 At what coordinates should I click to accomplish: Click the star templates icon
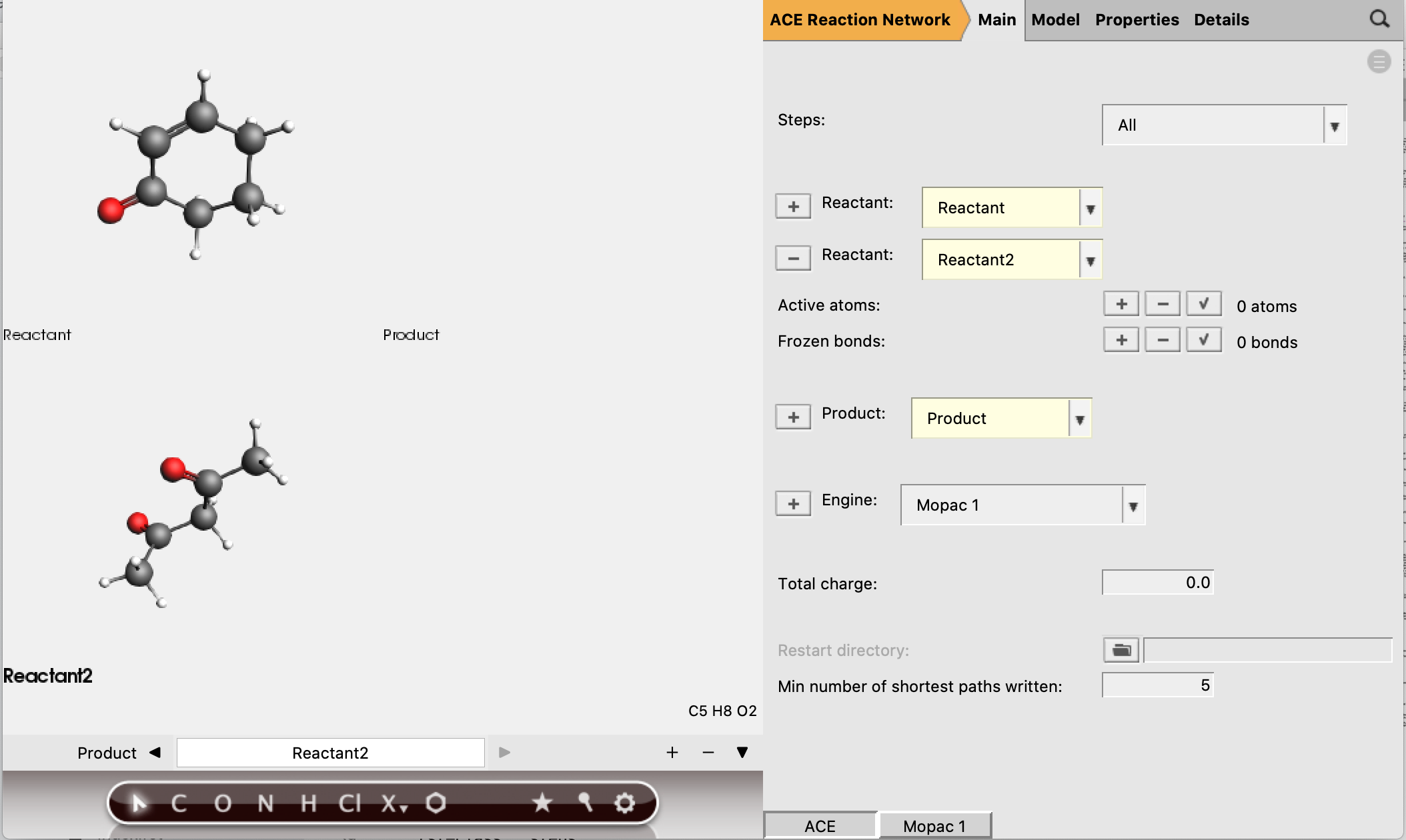point(542,803)
